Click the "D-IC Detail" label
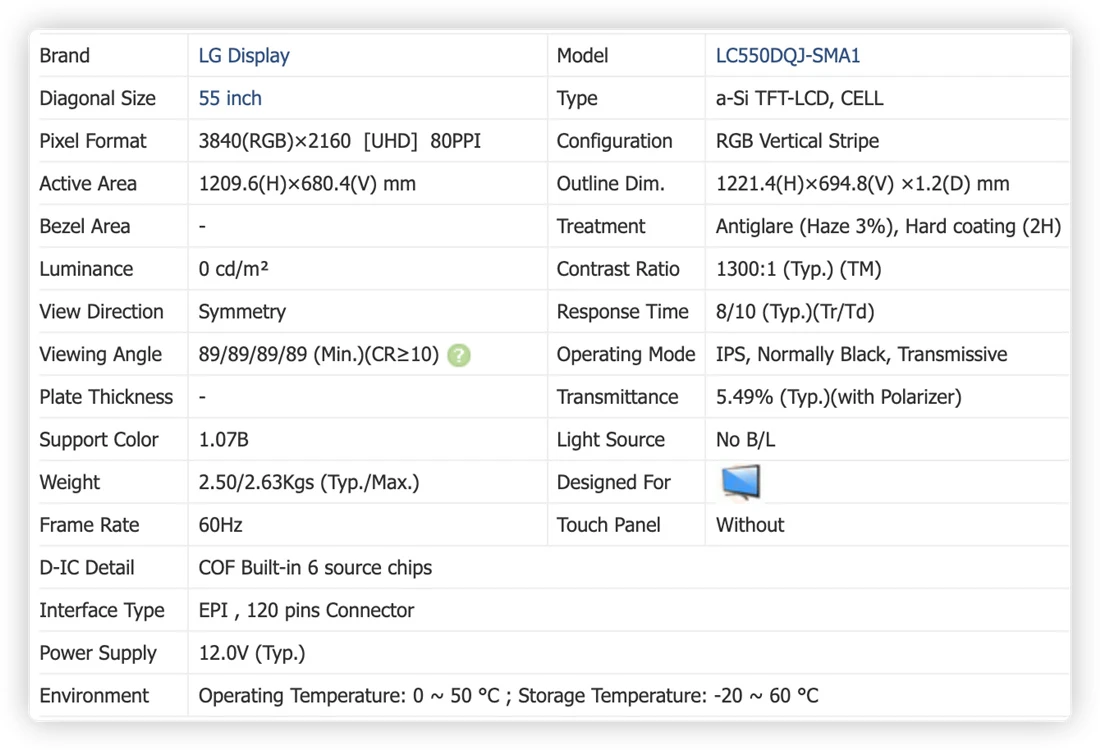 [86, 568]
